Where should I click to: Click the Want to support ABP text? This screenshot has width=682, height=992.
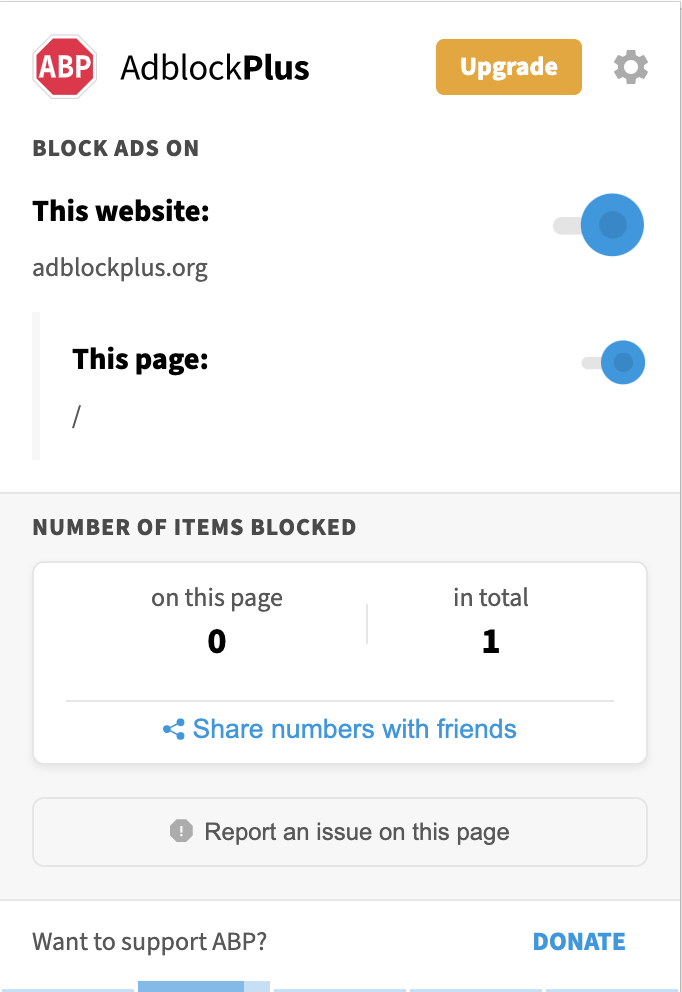[148, 941]
